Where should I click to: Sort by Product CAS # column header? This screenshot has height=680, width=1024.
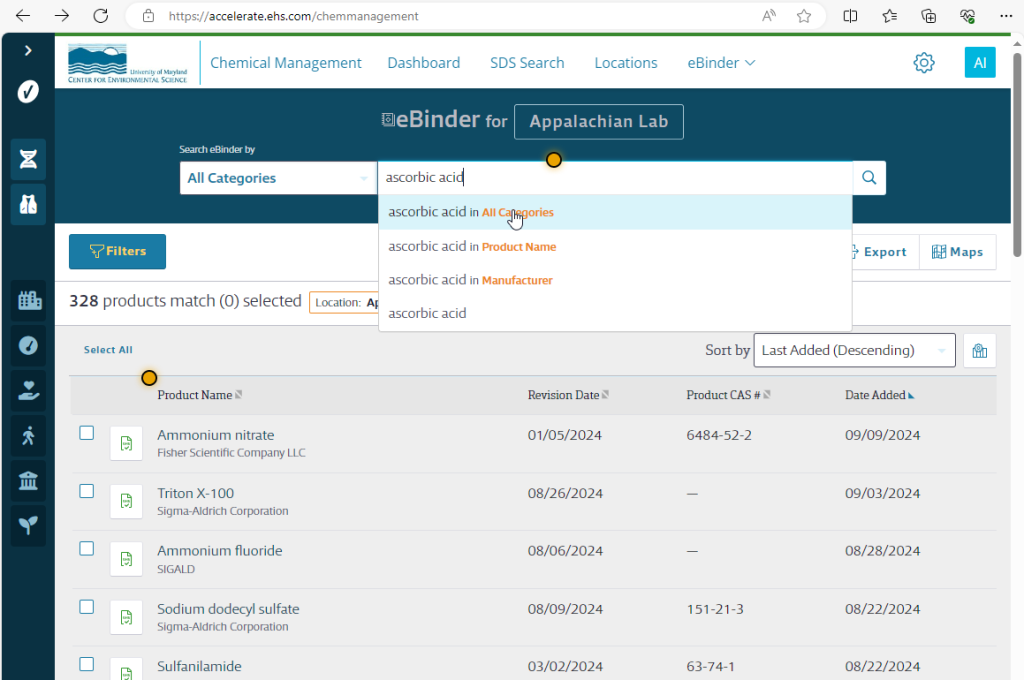coord(728,395)
